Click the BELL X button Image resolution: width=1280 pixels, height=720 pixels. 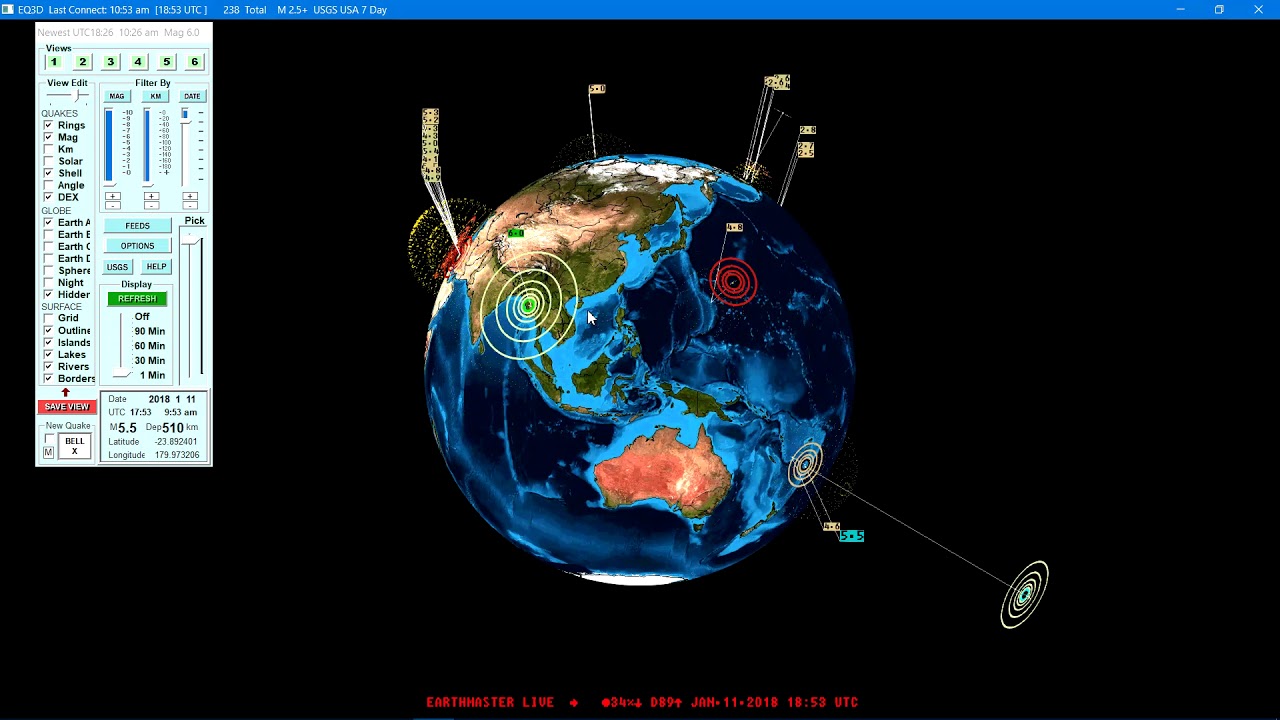click(x=74, y=446)
